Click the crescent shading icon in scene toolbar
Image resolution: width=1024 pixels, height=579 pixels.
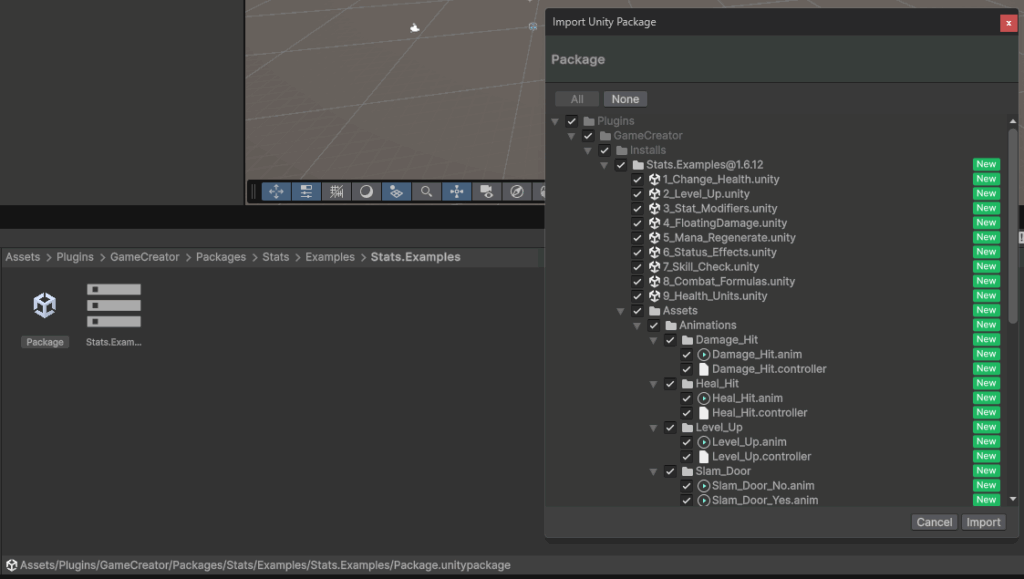pos(366,191)
